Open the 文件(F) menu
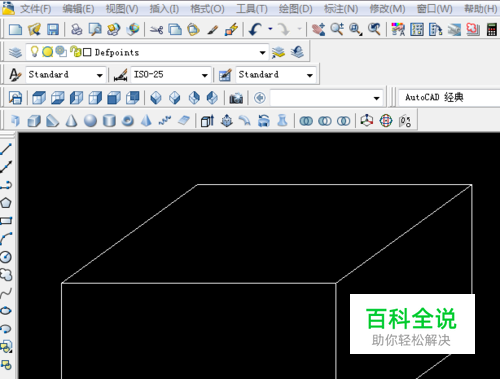This screenshot has width=500, height=379. point(36,9)
